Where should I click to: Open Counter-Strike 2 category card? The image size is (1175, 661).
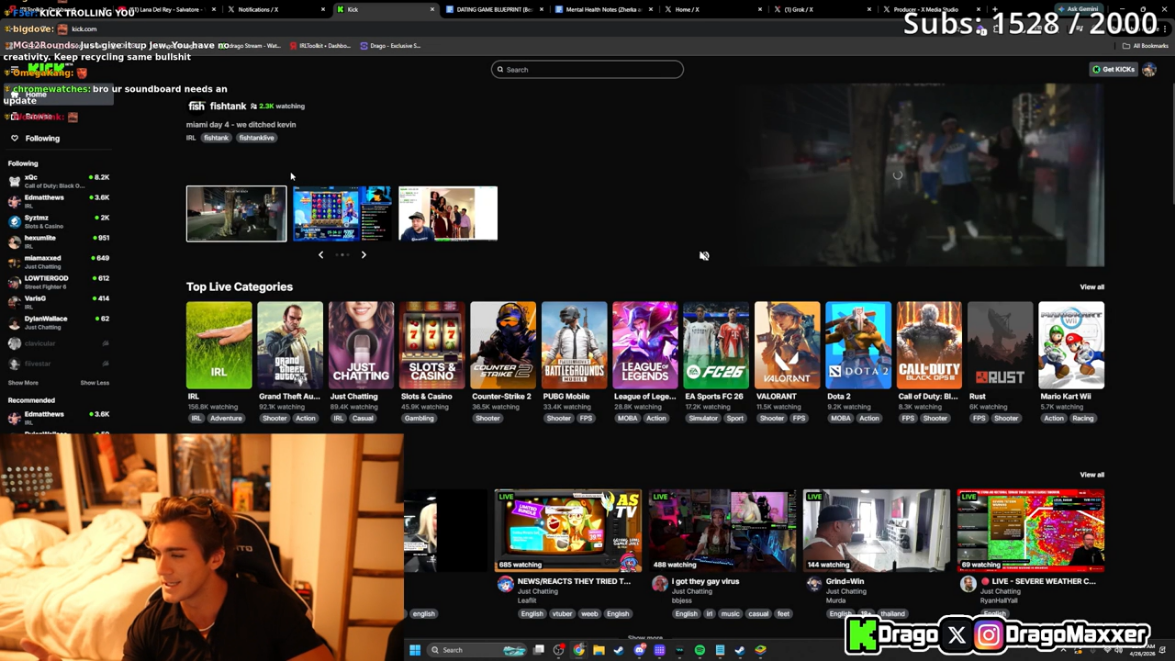click(x=503, y=345)
